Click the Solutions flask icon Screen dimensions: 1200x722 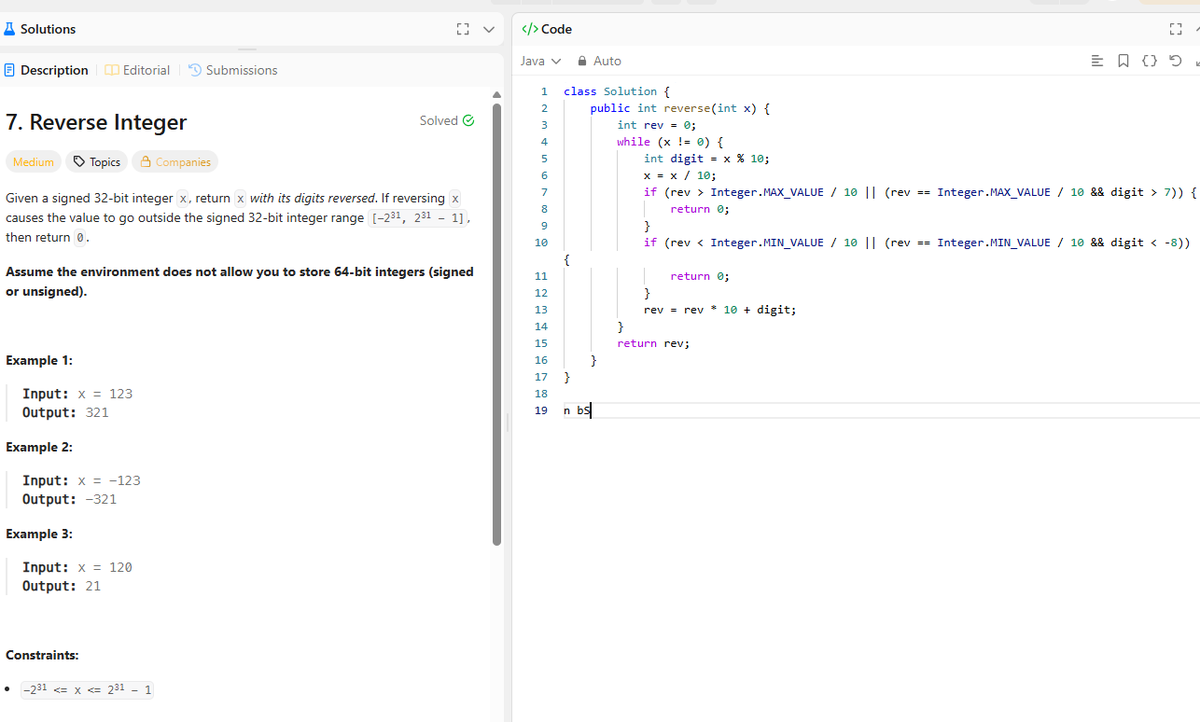(x=10, y=29)
